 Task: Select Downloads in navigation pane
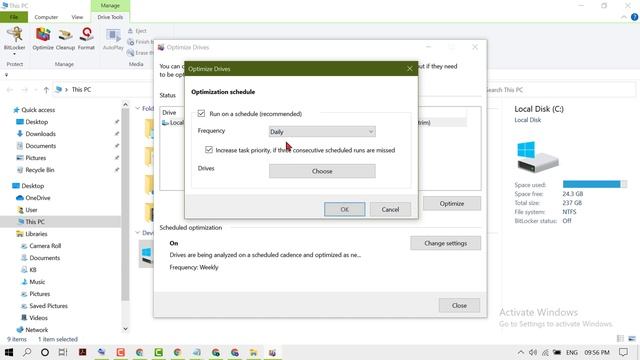coord(40,133)
